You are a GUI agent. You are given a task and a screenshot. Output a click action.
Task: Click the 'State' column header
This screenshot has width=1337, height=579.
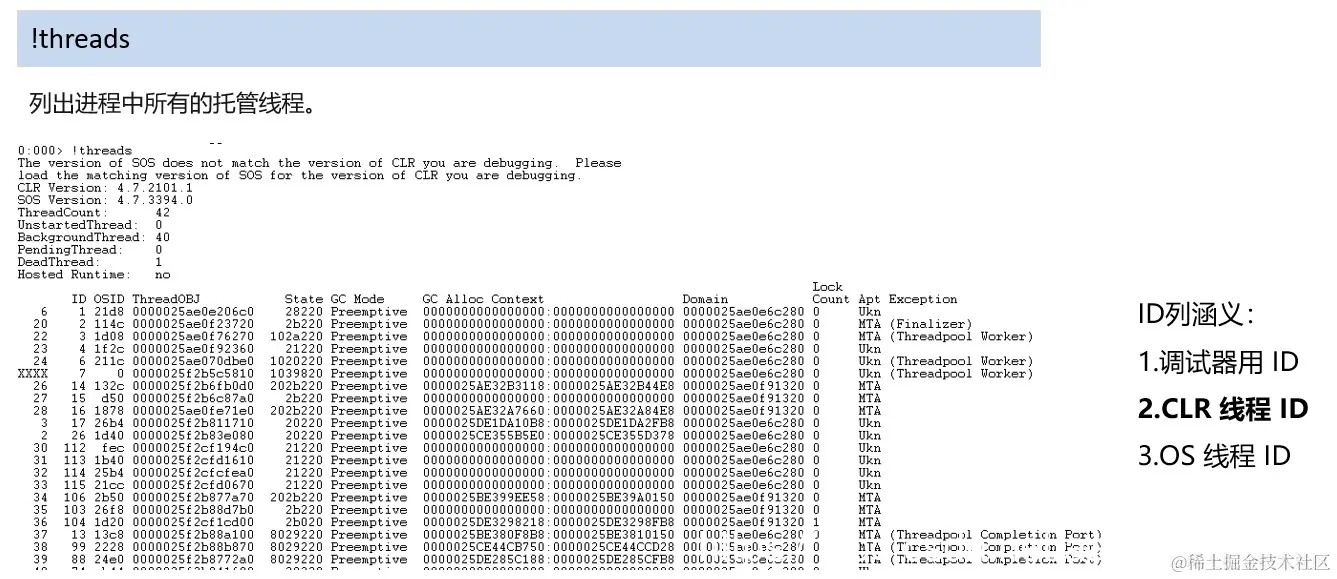click(x=304, y=299)
